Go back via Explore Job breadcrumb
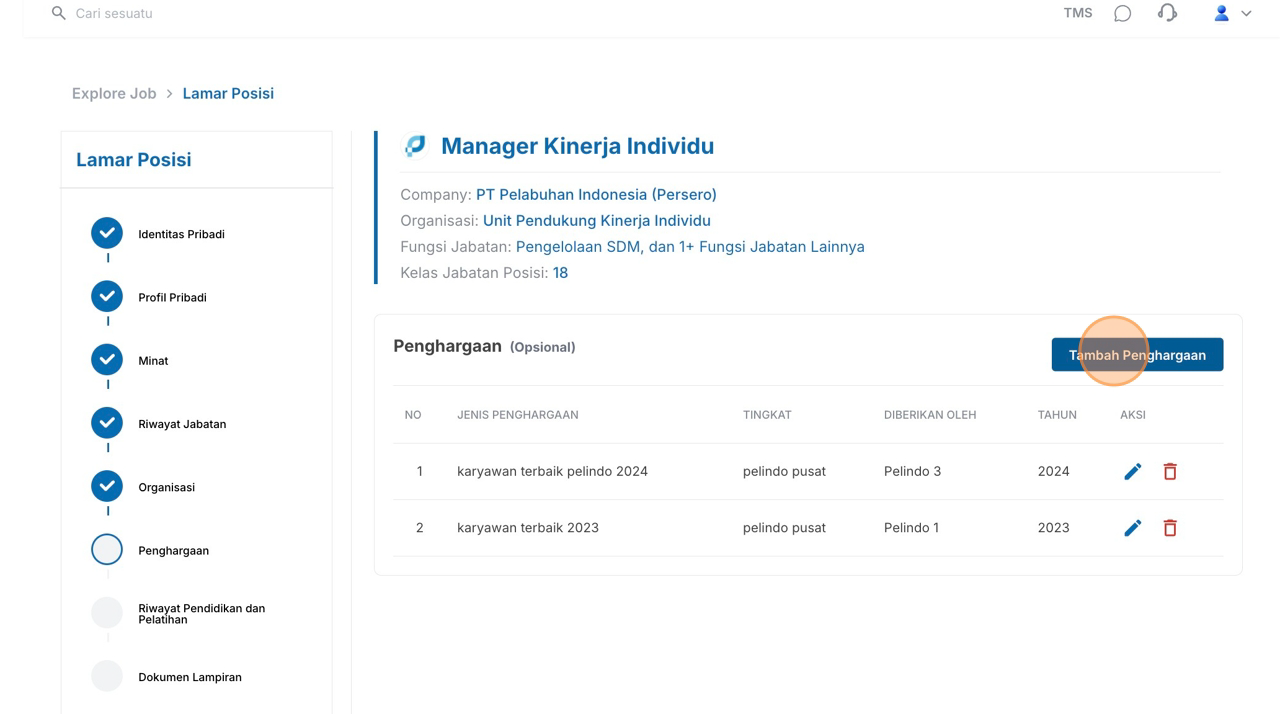1280x714 pixels. tap(114, 93)
